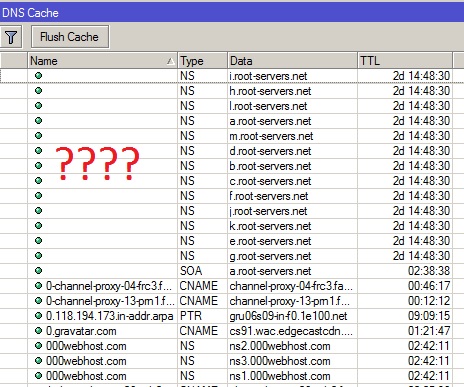Click green status icon for l.root-servers.net row
This screenshot has width=464, height=387.
[38, 106]
